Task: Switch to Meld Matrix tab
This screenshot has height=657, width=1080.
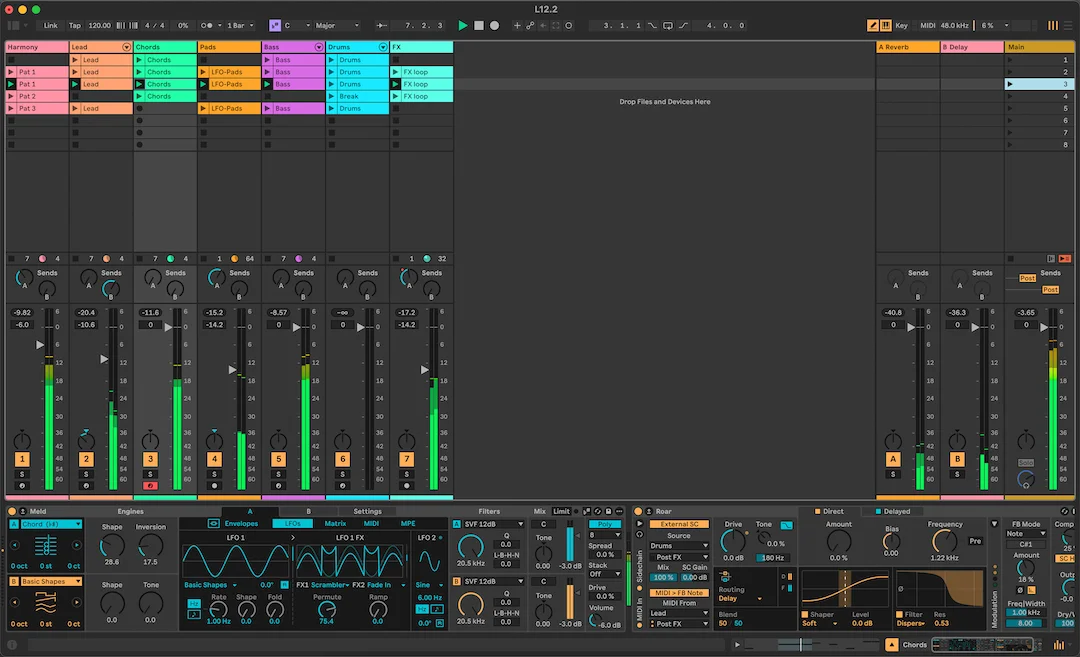Action: pos(335,523)
